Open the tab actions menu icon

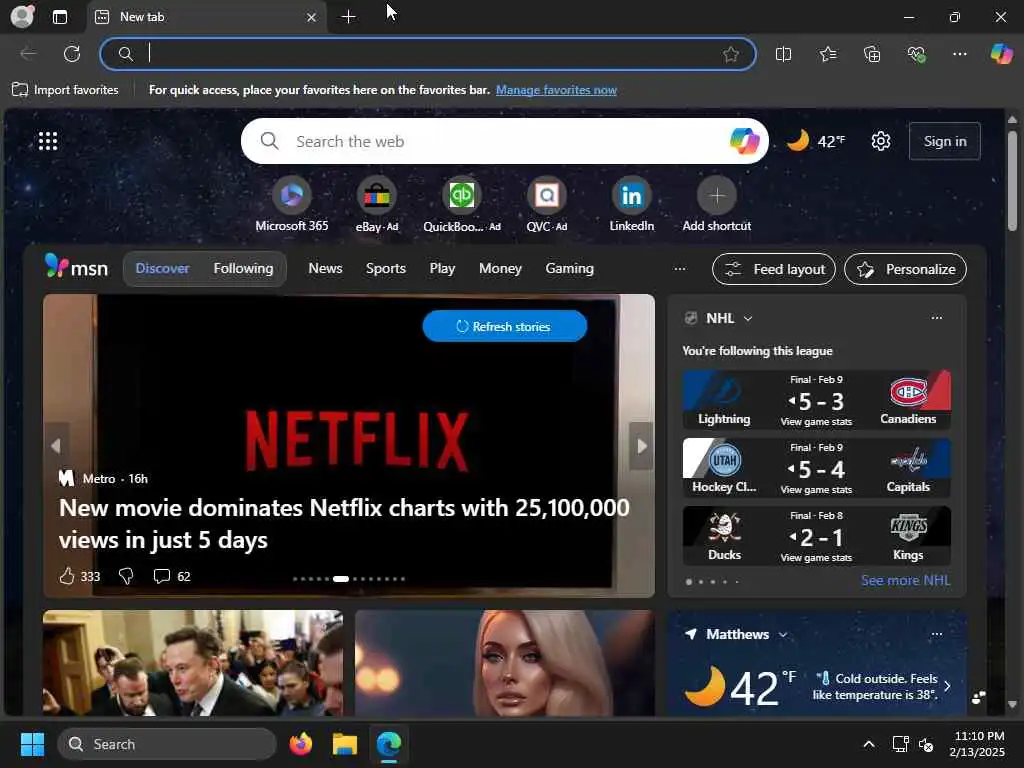pos(59,17)
